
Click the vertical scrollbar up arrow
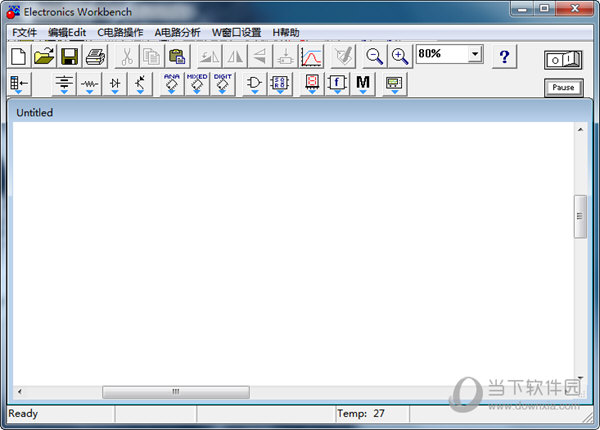[x=580, y=130]
